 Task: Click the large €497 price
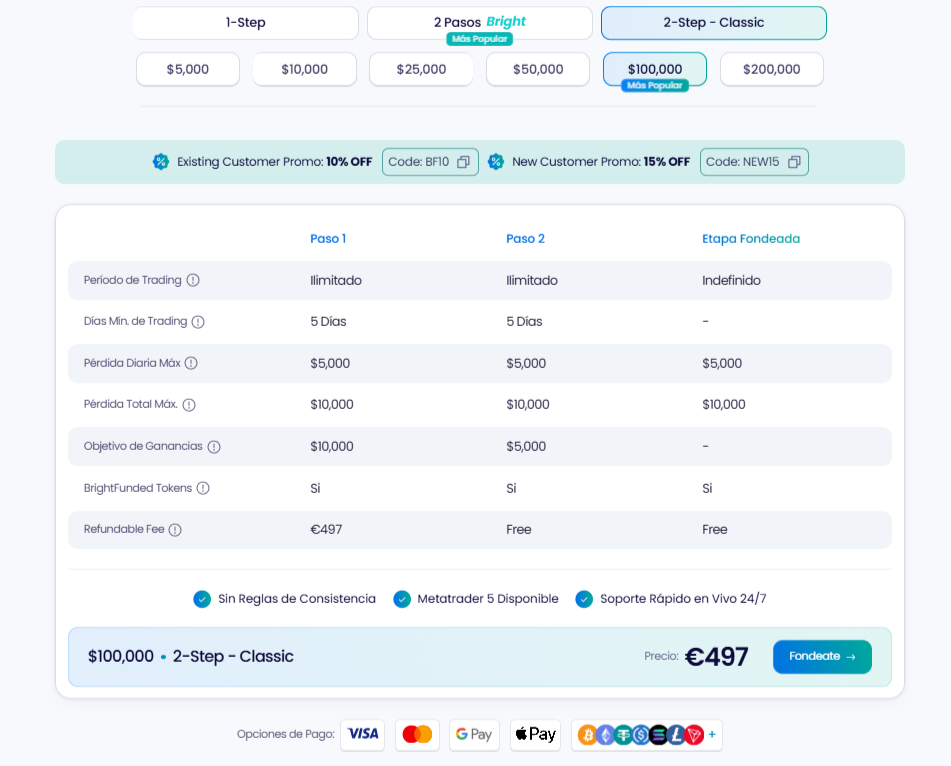click(x=716, y=657)
